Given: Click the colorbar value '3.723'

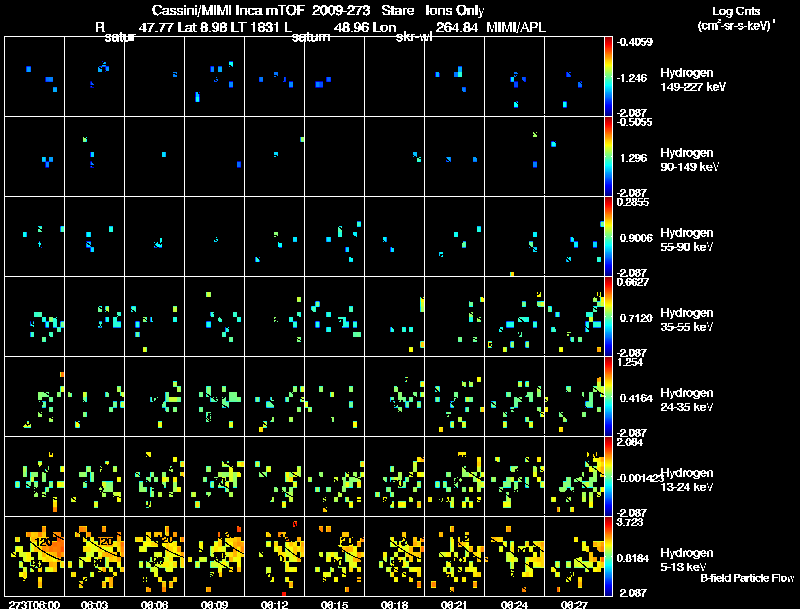Looking at the screenshot, I should tap(630, 522).
